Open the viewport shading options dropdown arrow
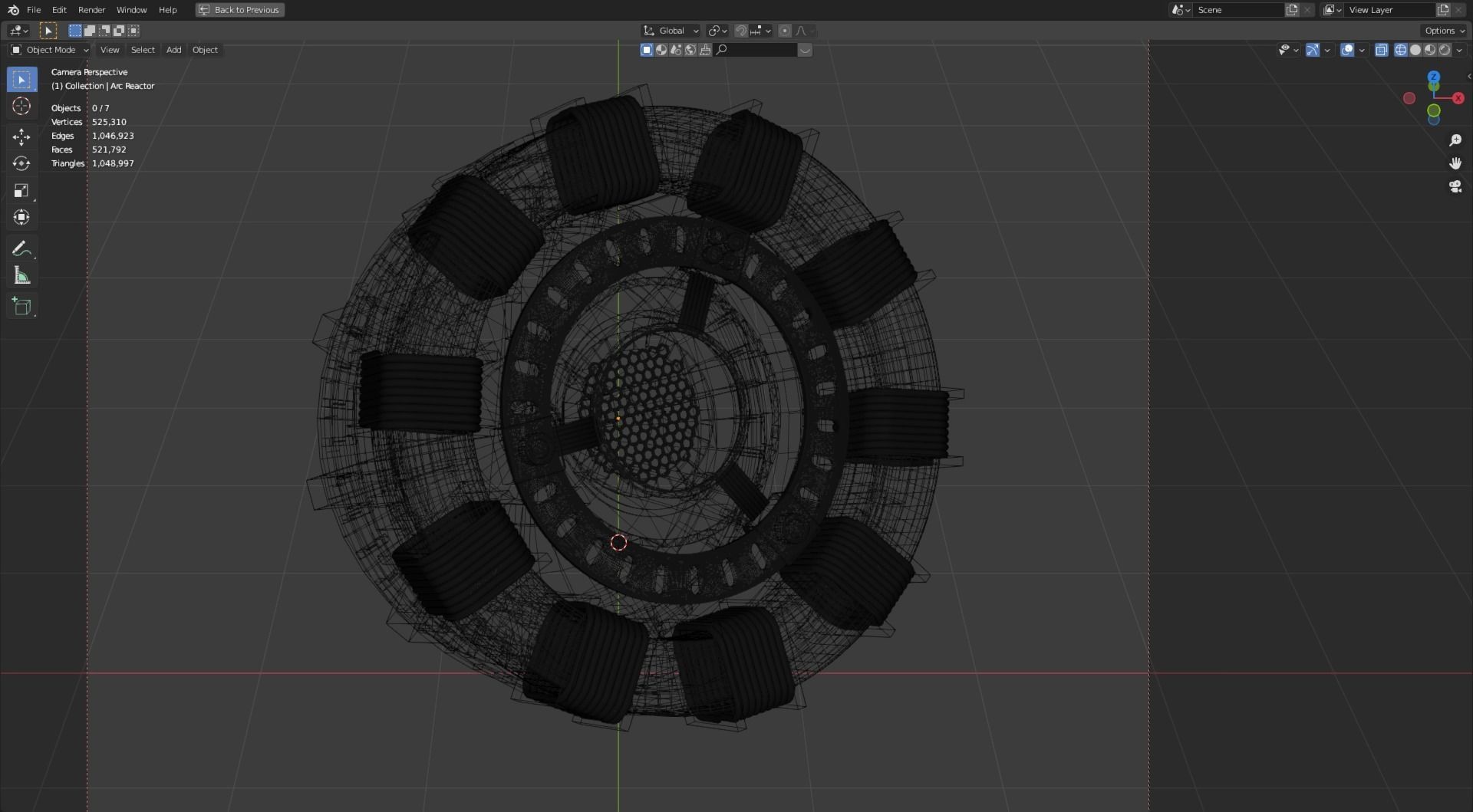The height and width of the screenshot is (812, 1473). click(1459, 50)
